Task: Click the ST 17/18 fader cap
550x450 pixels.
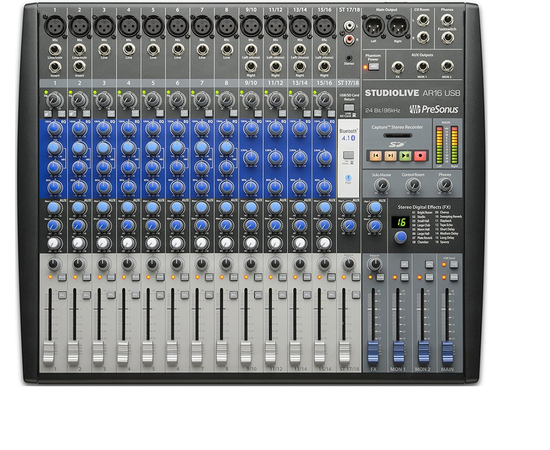Action: pyautogui.click(x=344, y=353)
